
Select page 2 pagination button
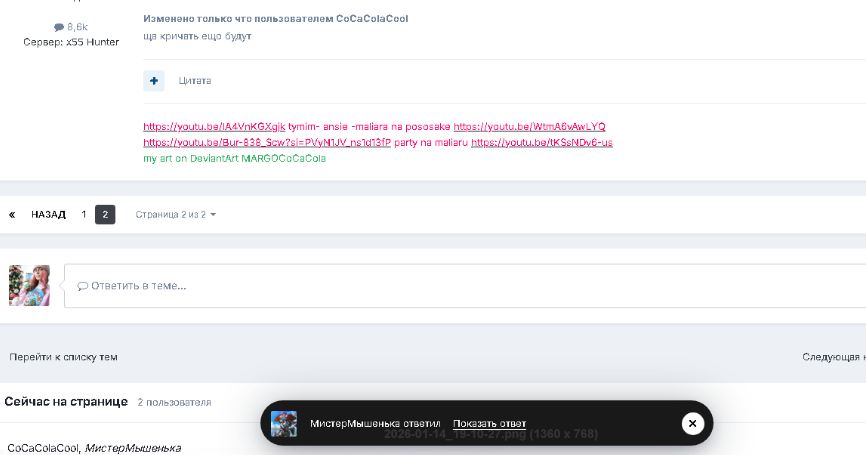coord(105,214)
